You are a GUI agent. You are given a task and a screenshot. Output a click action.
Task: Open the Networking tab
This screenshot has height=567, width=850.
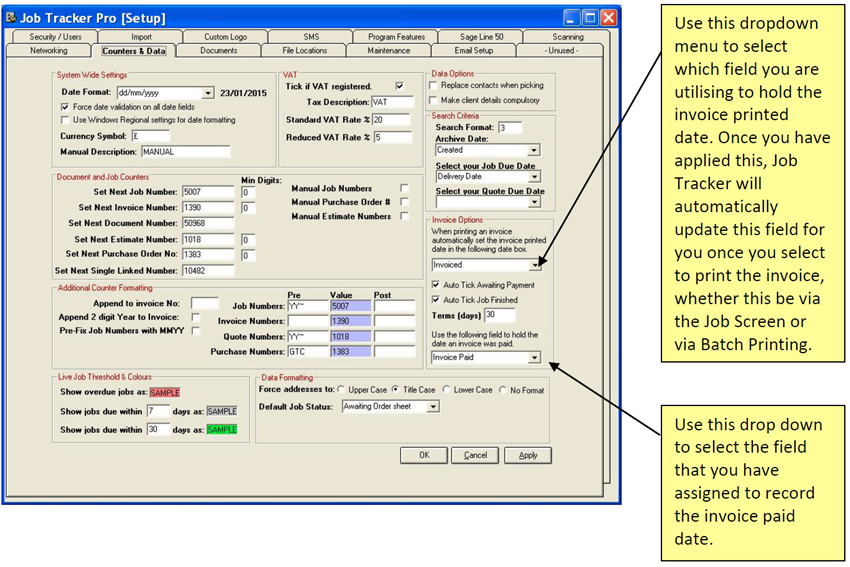tap(49, 50)
